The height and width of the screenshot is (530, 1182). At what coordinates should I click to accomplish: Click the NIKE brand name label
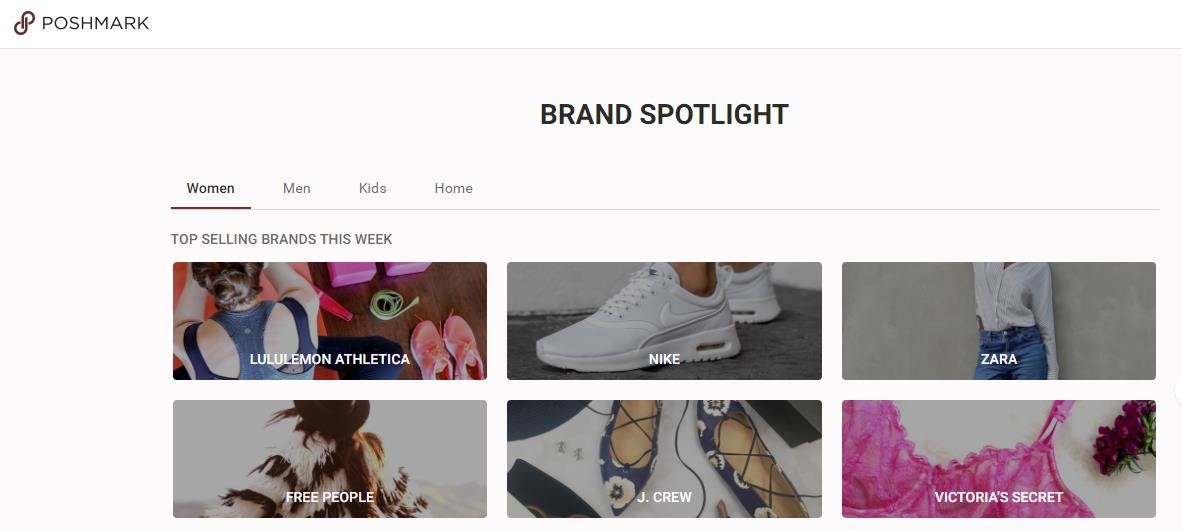(x=664, y=359)
